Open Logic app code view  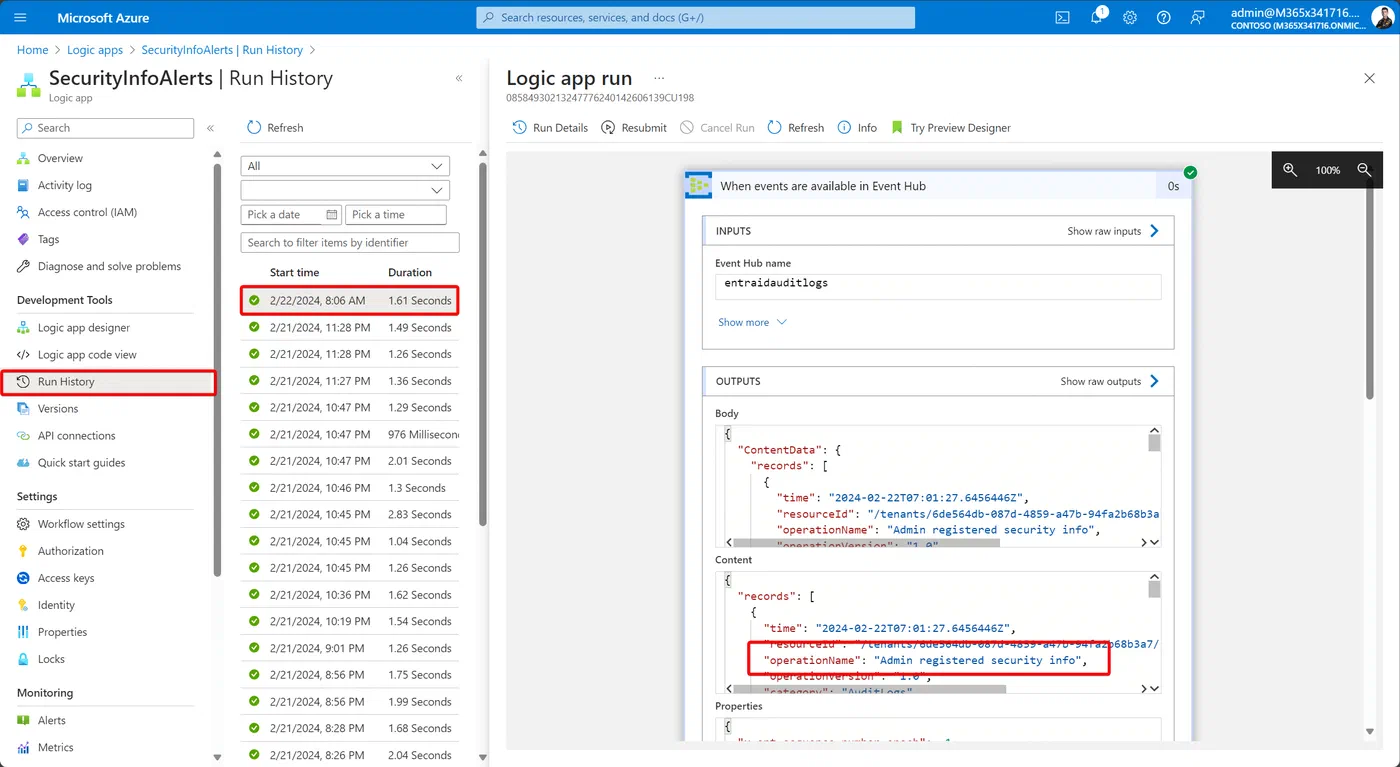point(87,355)
